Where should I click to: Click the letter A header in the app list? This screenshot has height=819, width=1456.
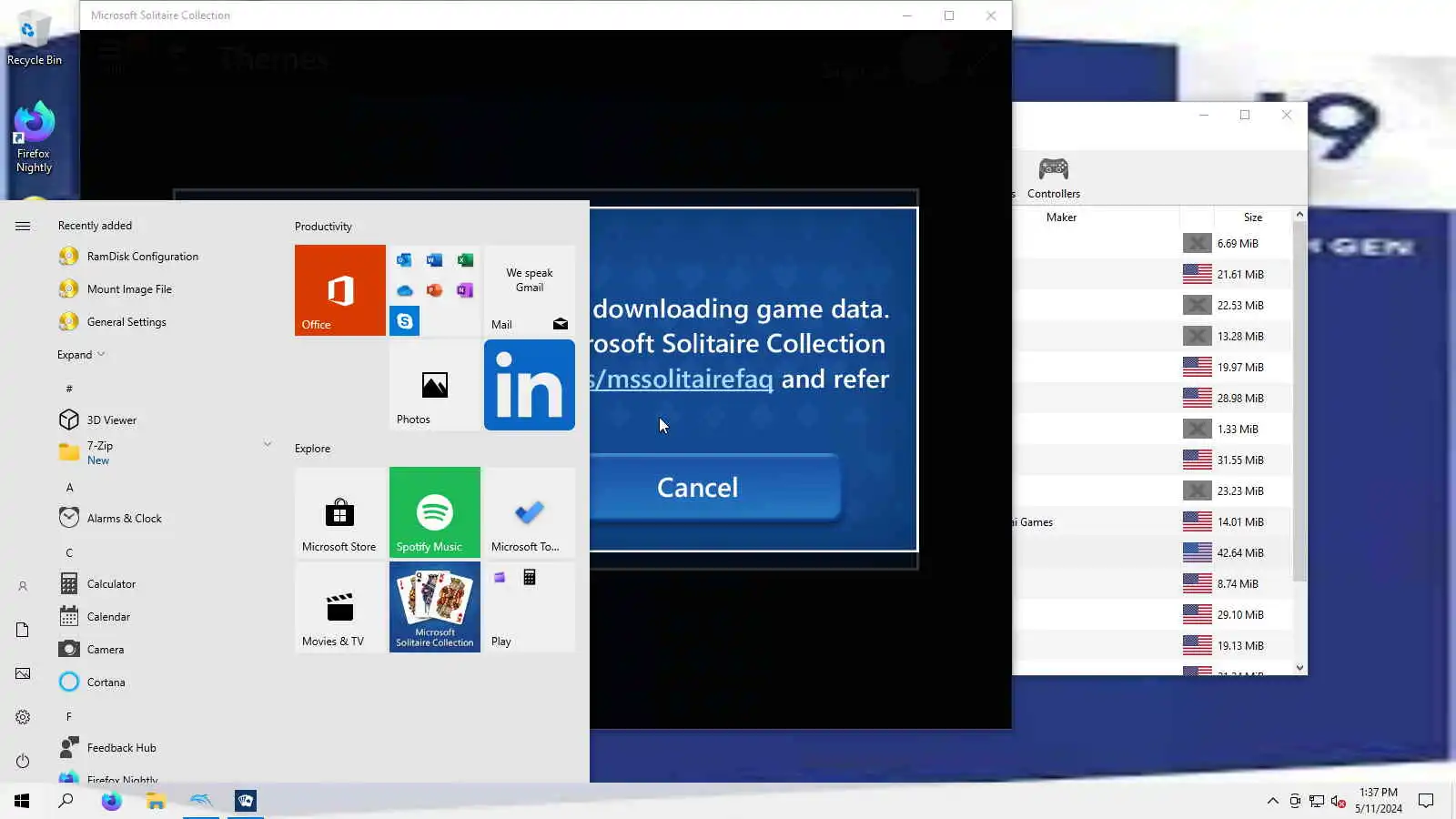click(69, 488)
